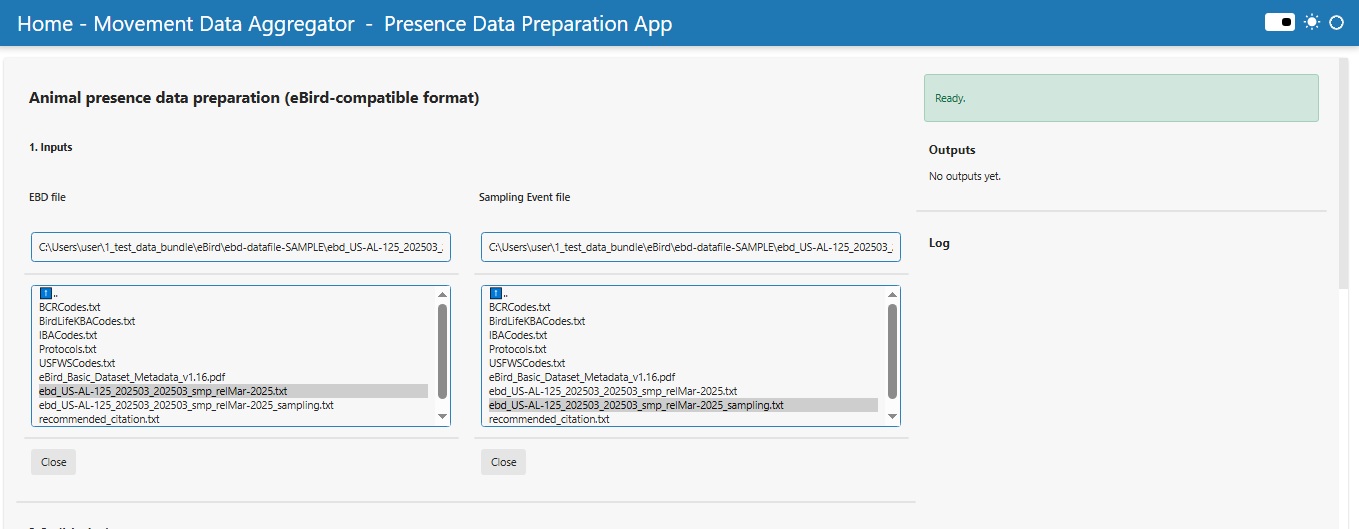1359x529 pixels.
Task: Click the green Ready status banner
Action: pyautogui.click(x=1121, y=98)
